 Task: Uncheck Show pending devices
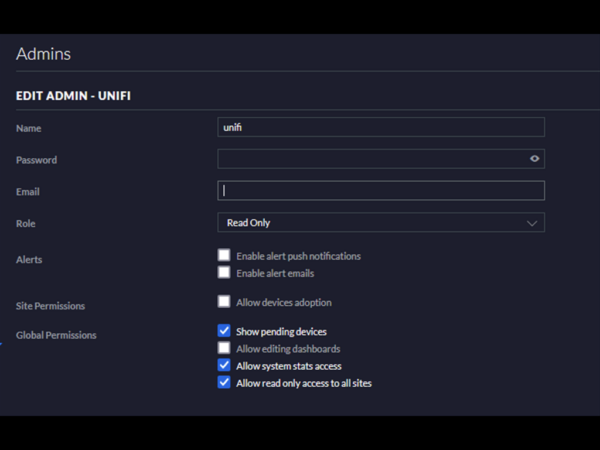click(224, 331)
